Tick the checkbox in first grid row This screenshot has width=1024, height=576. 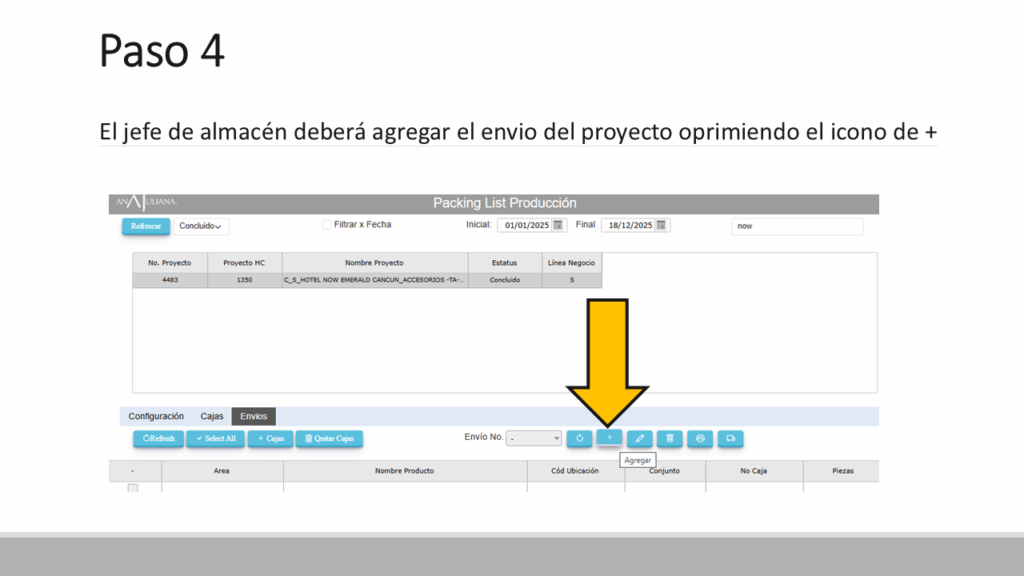point(132,488)
